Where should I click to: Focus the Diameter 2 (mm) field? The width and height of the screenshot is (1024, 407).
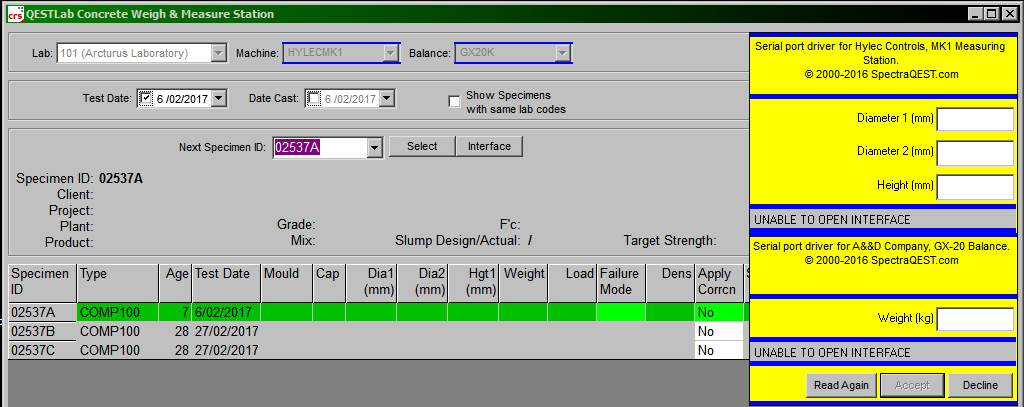pyautogui.click(x=974, y=153)
